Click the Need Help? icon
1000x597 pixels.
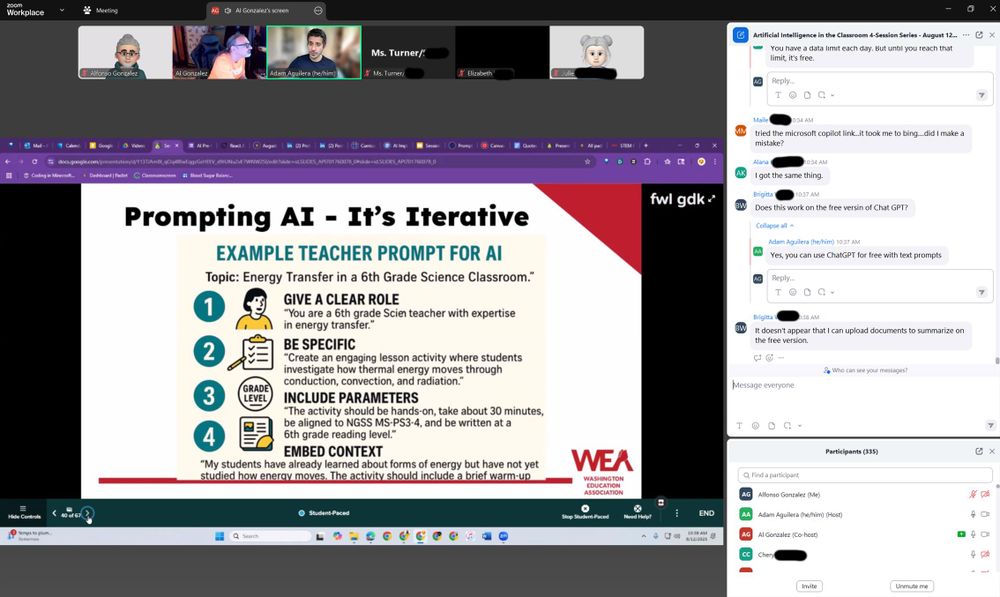coord(637,508)
